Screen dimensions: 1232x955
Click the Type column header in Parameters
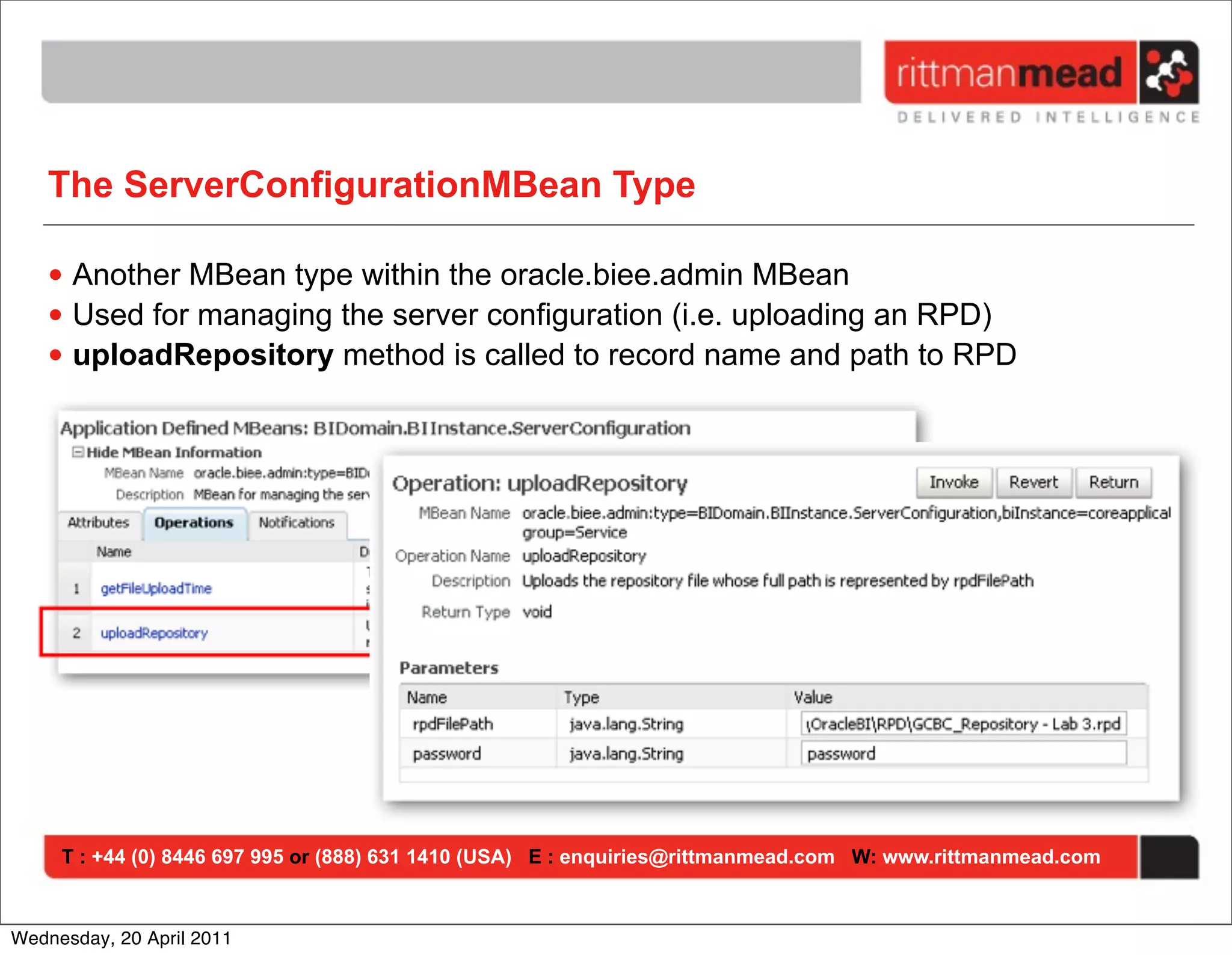point(582,697)
